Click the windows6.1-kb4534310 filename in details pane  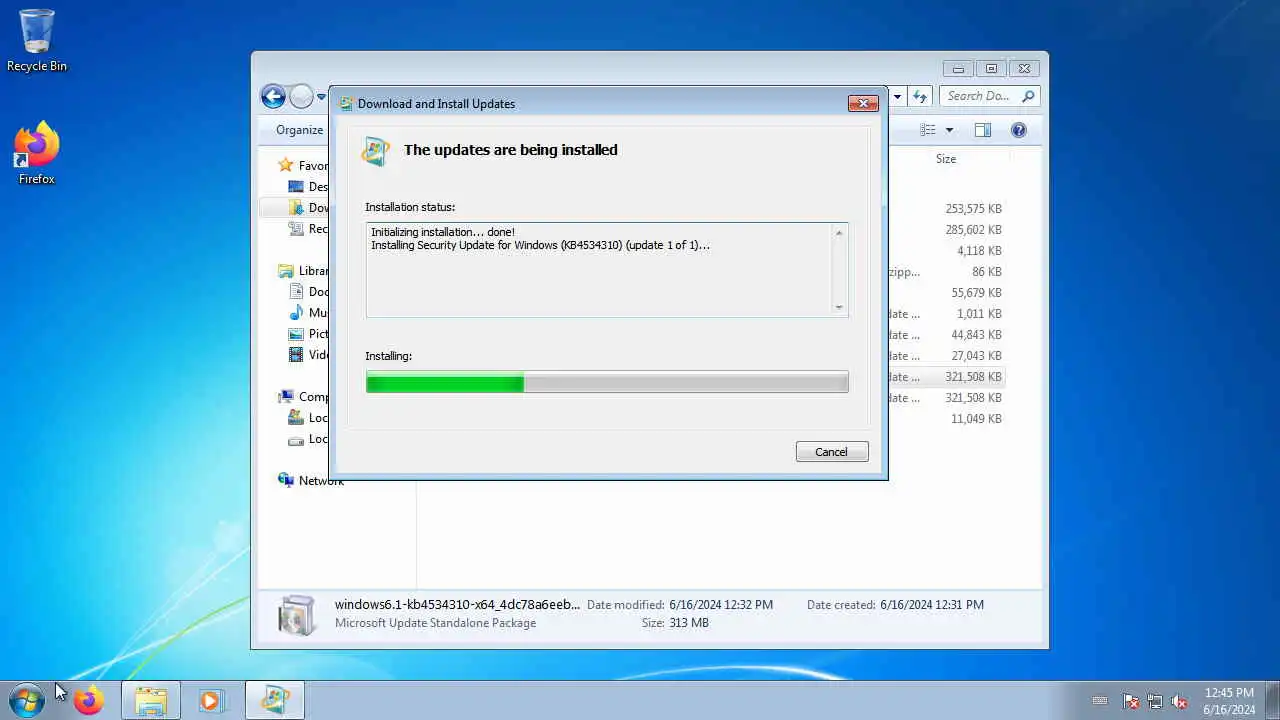click(x=457, y=605)
